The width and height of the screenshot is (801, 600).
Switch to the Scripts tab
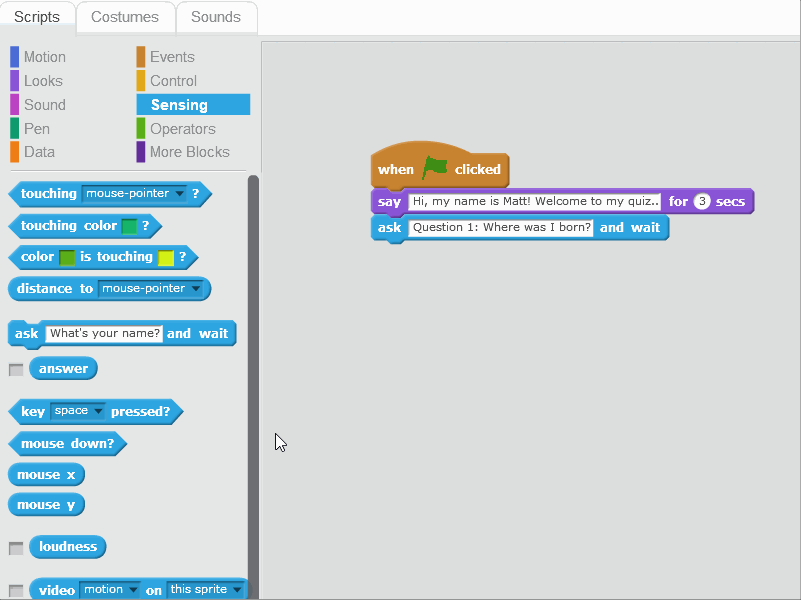pos(37,17)
